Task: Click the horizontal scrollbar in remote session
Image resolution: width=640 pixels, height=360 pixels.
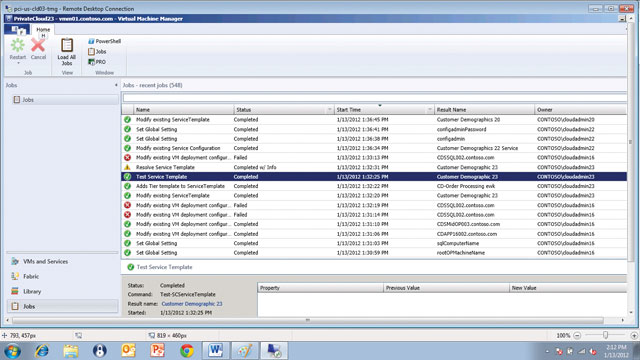Action: (x=308, y=320)
